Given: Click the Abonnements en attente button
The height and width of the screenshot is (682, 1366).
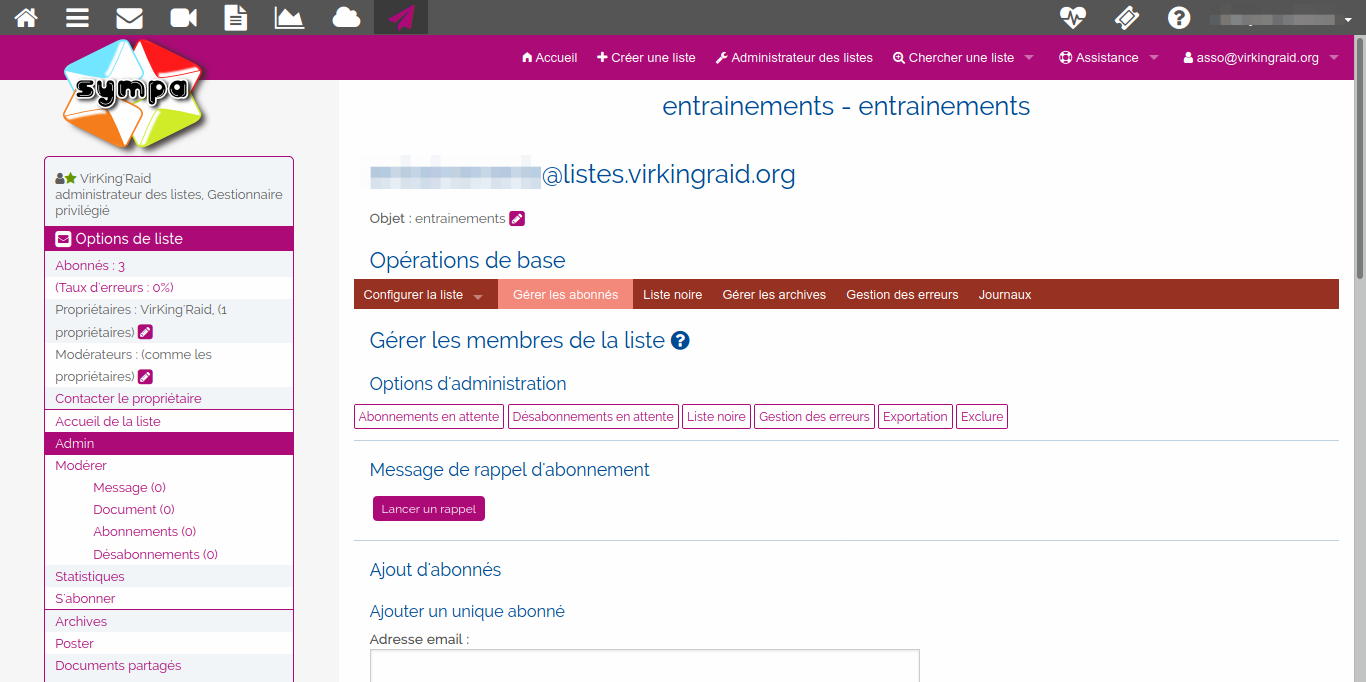Looking at the screenshot, I should click(429, 417).
